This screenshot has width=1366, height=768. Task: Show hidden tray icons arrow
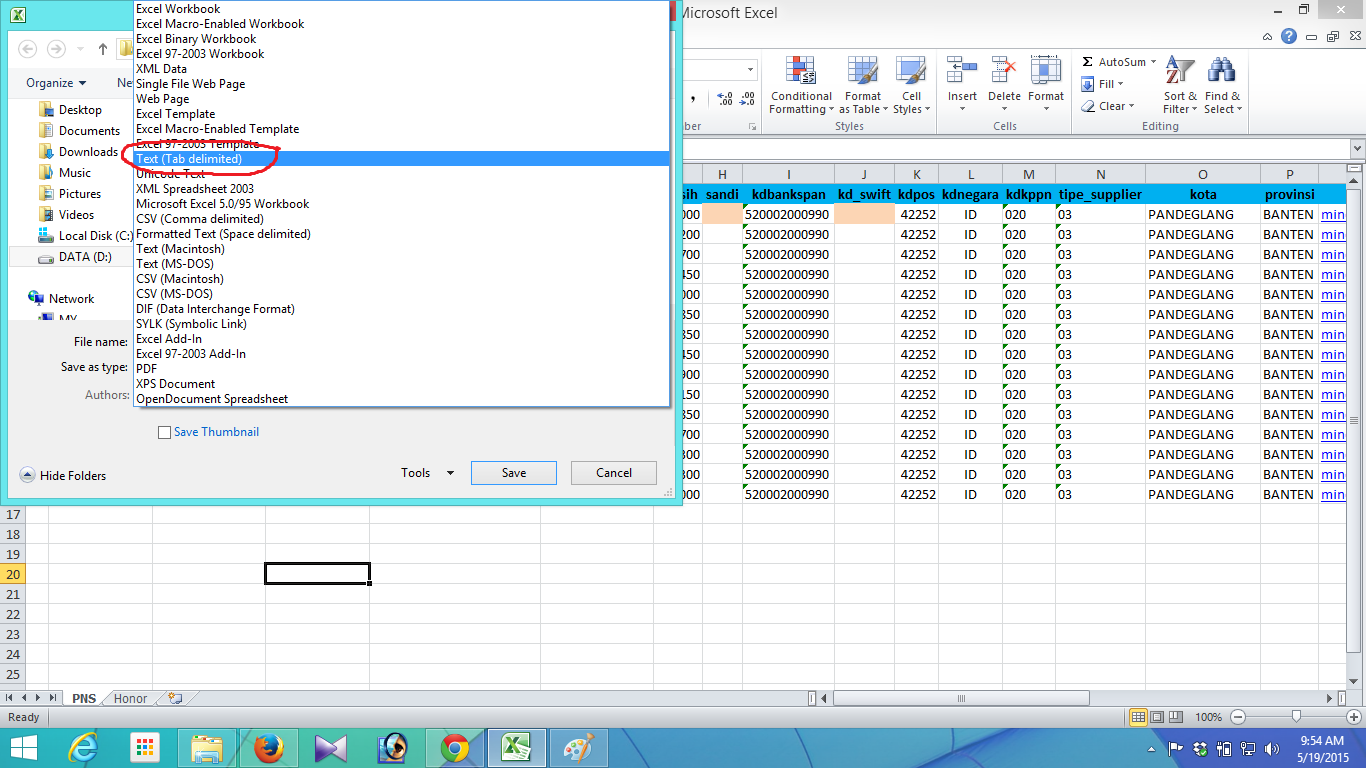(x=1149, y=748)
